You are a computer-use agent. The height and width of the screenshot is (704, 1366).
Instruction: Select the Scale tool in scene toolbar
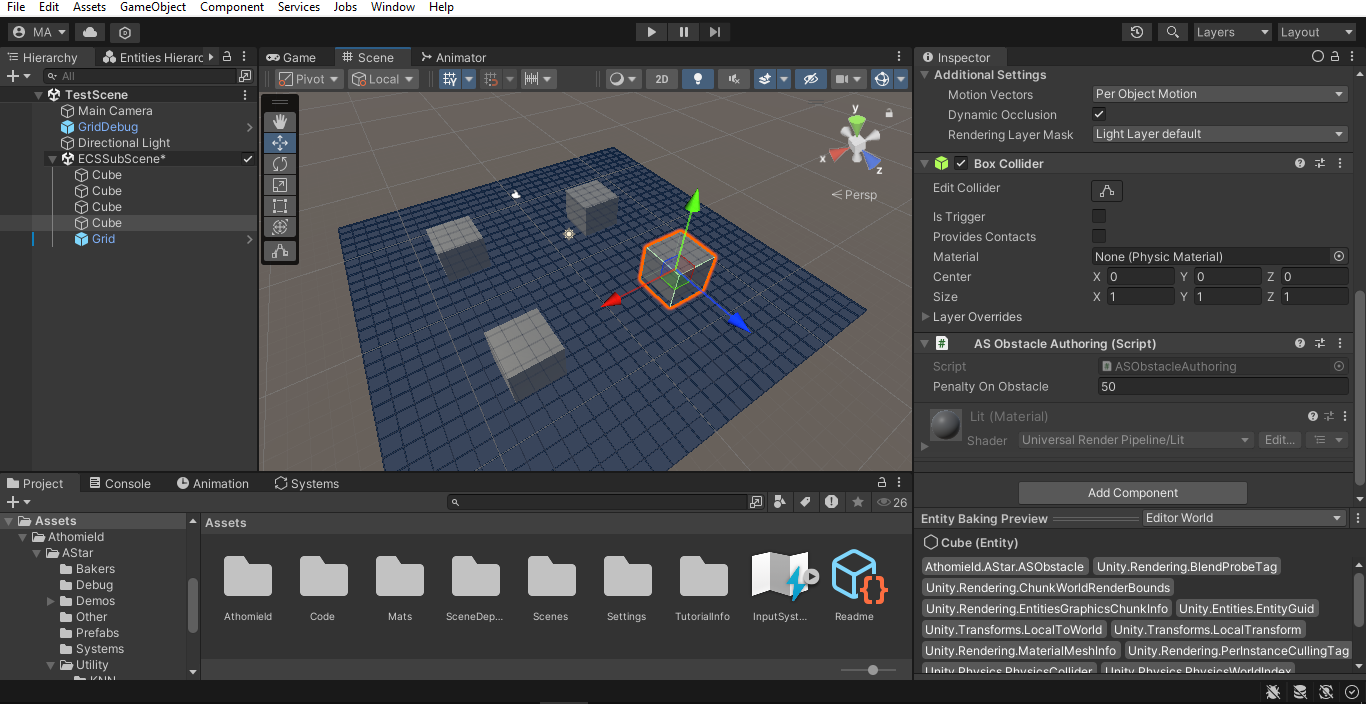pos(280,185)
